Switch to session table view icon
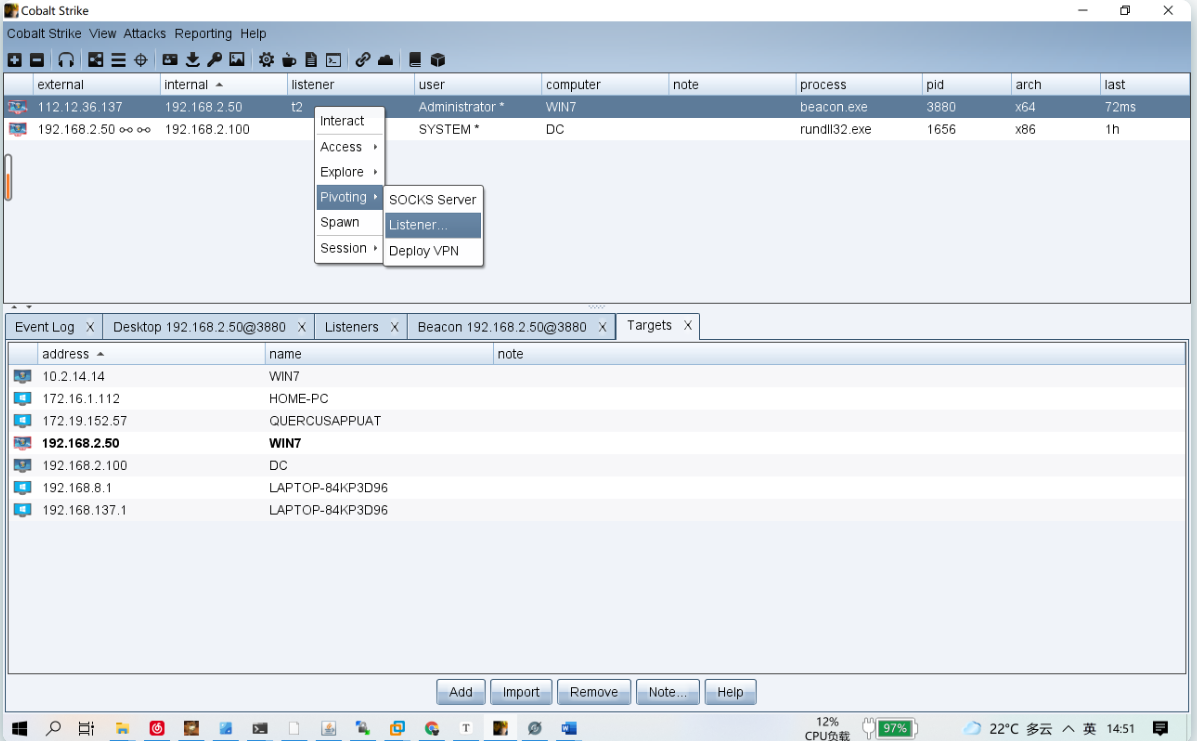The width and height of the screenshot is (1197, 741). coord(118,60)
